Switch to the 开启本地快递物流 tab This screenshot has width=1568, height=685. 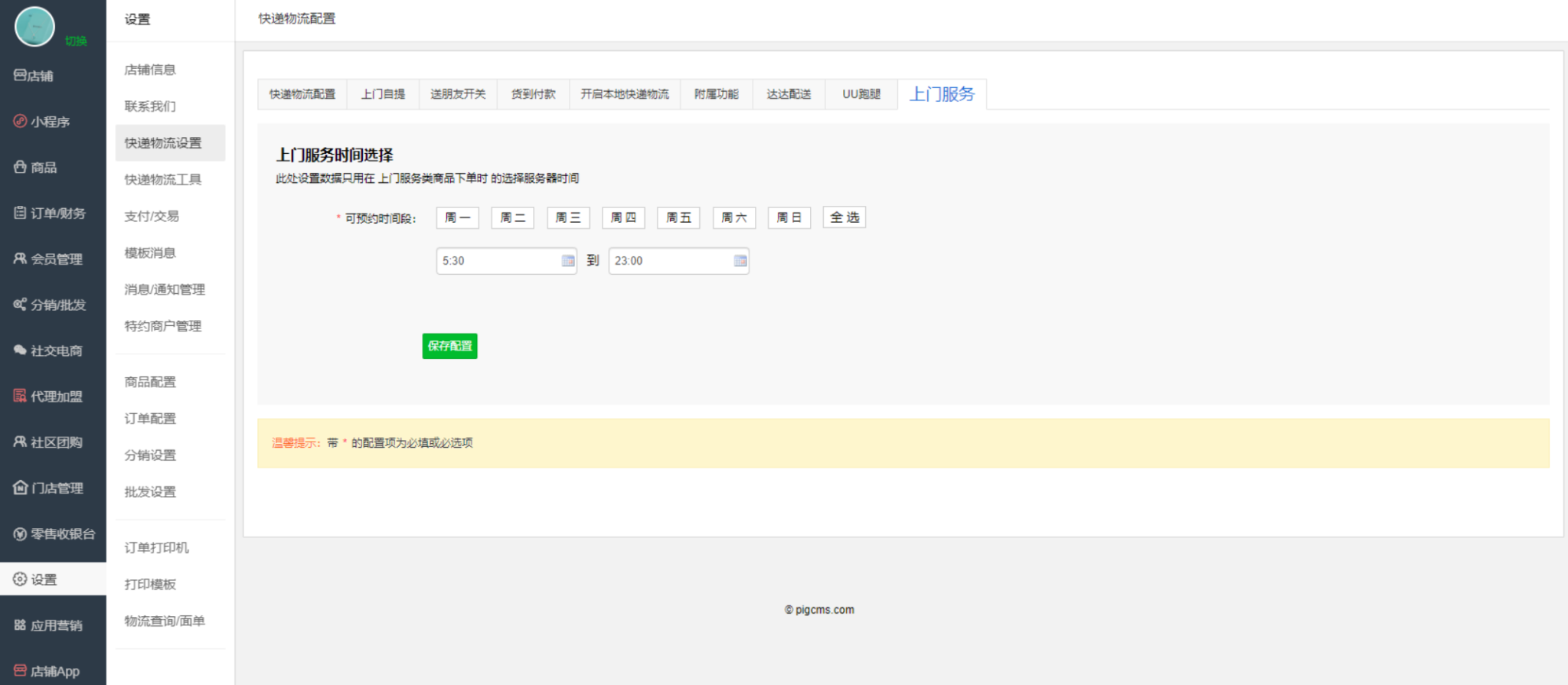625,94
